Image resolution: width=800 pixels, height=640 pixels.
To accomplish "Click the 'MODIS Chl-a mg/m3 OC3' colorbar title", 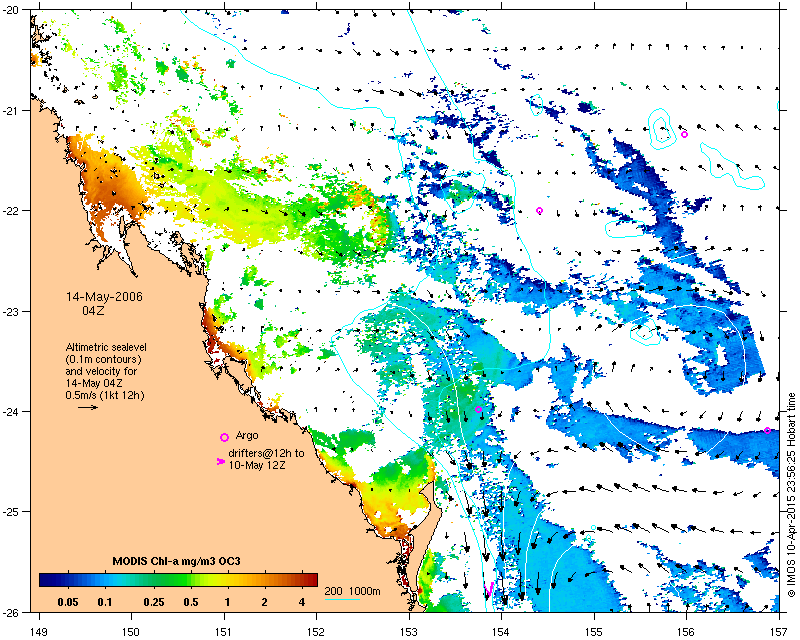I will pyautogui.click(x=177, y=561).
